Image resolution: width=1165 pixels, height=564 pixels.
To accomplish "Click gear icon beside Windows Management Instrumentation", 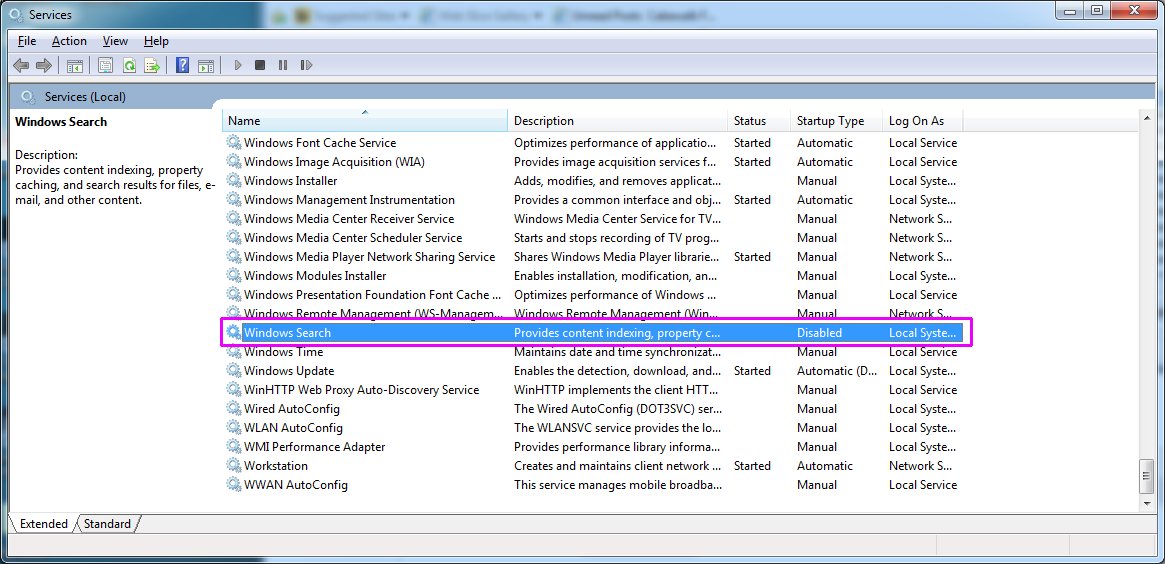I will coord(234,200).
